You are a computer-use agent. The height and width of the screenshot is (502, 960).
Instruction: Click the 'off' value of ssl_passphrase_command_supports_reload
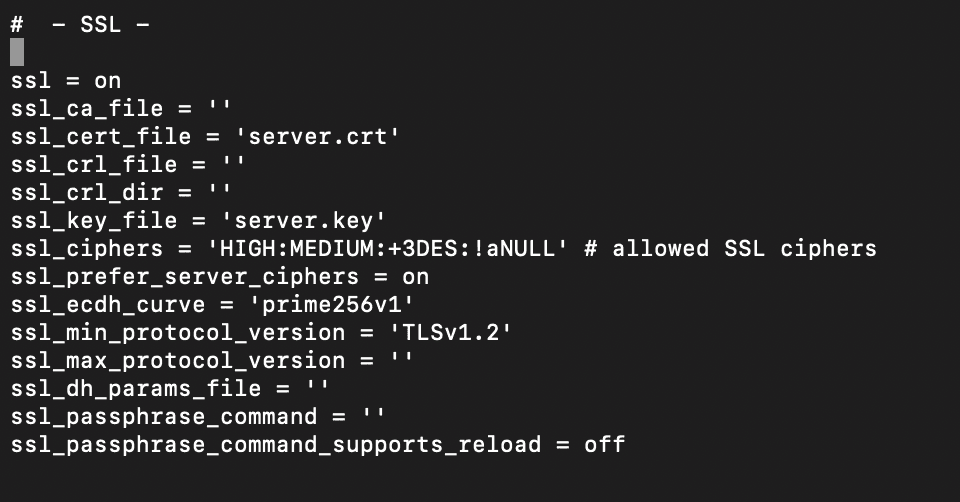[605, 445]
